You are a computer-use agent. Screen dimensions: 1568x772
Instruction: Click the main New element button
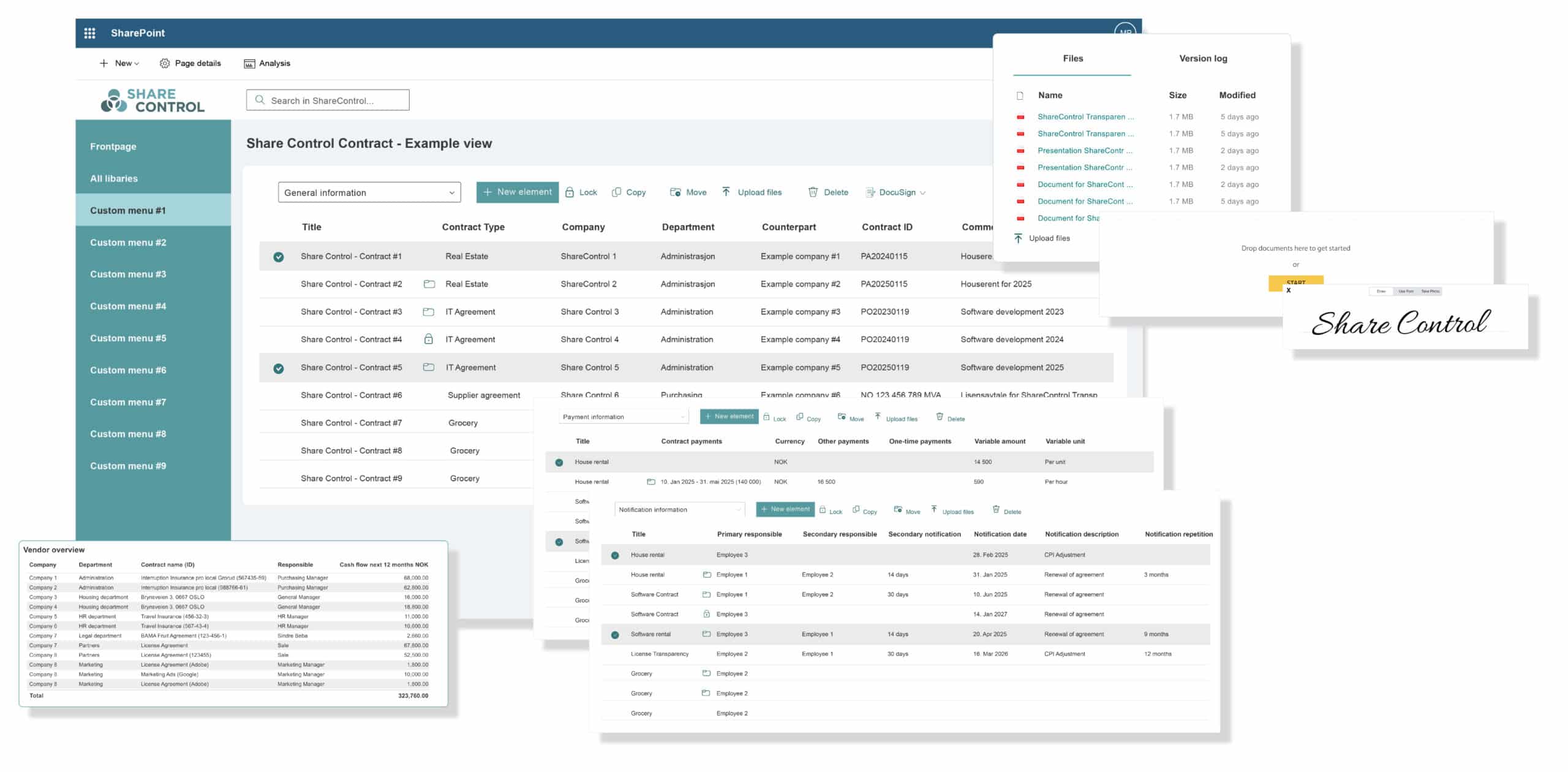tap(518, 192)
